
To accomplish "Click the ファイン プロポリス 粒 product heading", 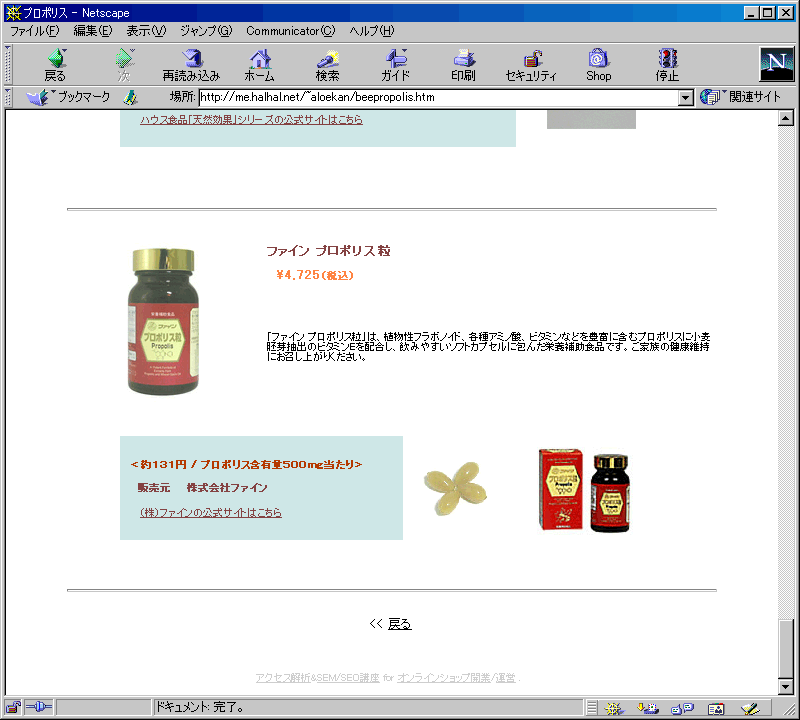I will 328,251.
